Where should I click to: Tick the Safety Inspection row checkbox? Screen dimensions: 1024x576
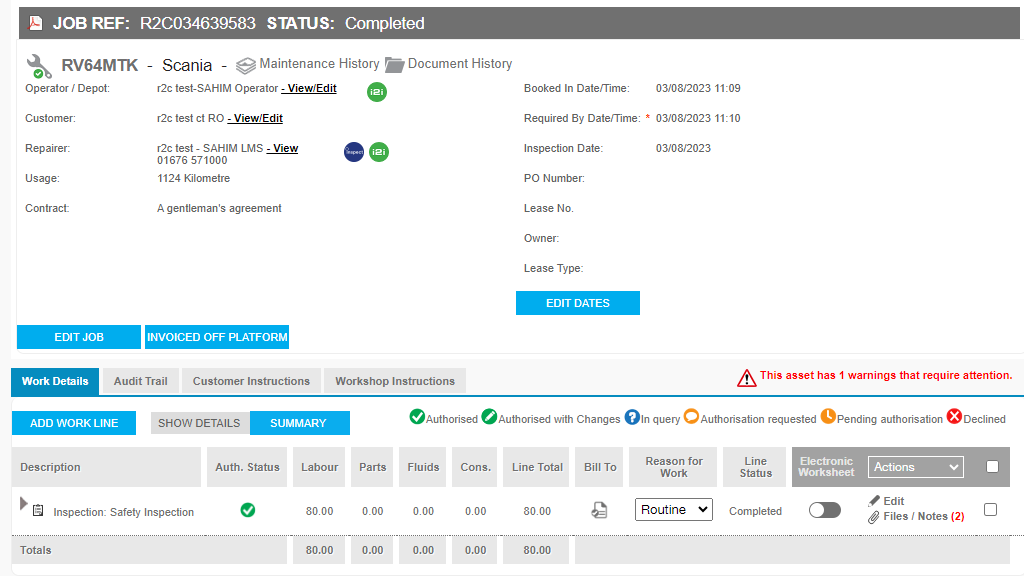pos(990,509)
